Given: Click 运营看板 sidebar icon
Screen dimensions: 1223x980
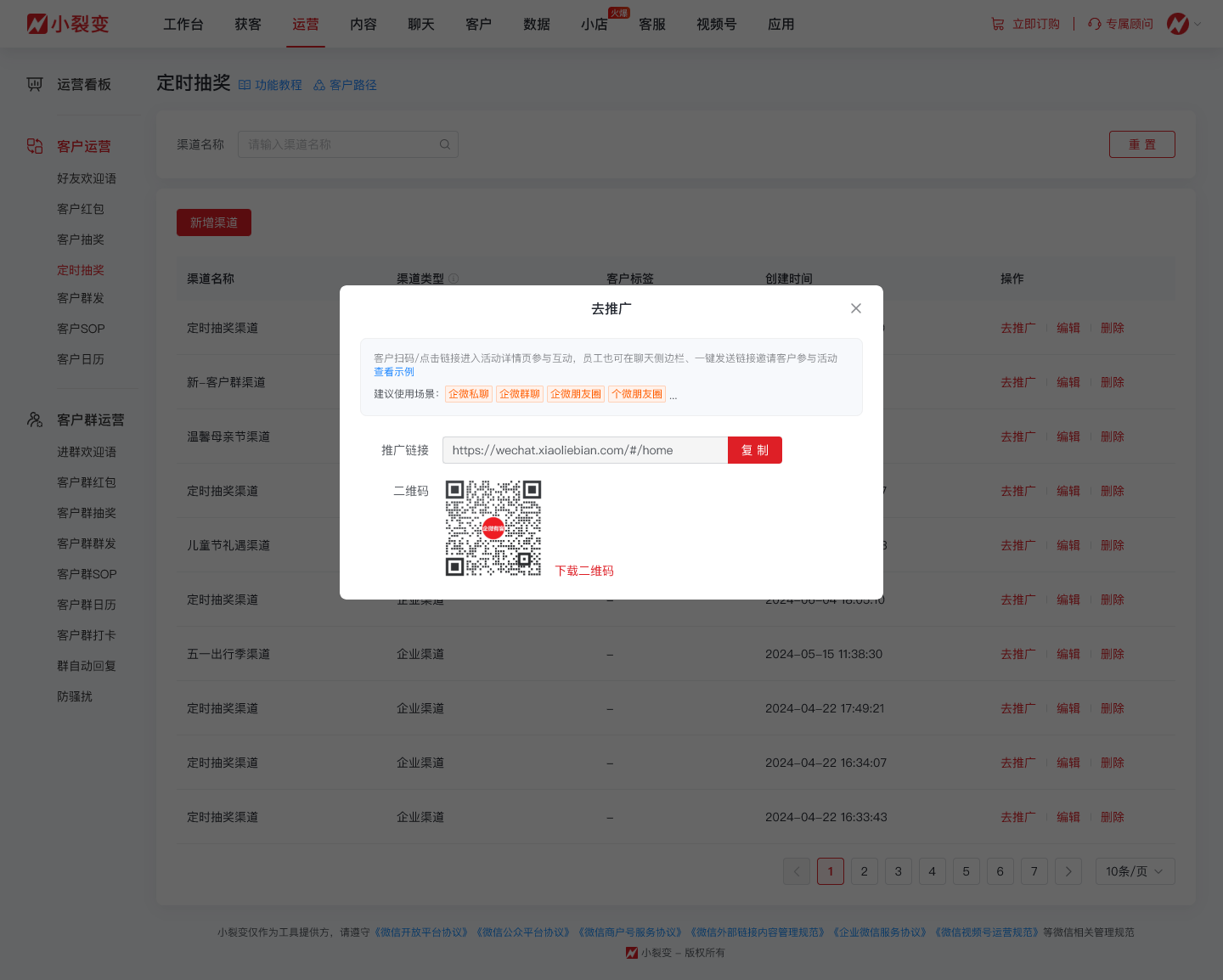Looking at the screenshot, I should [x=35, y=84].
